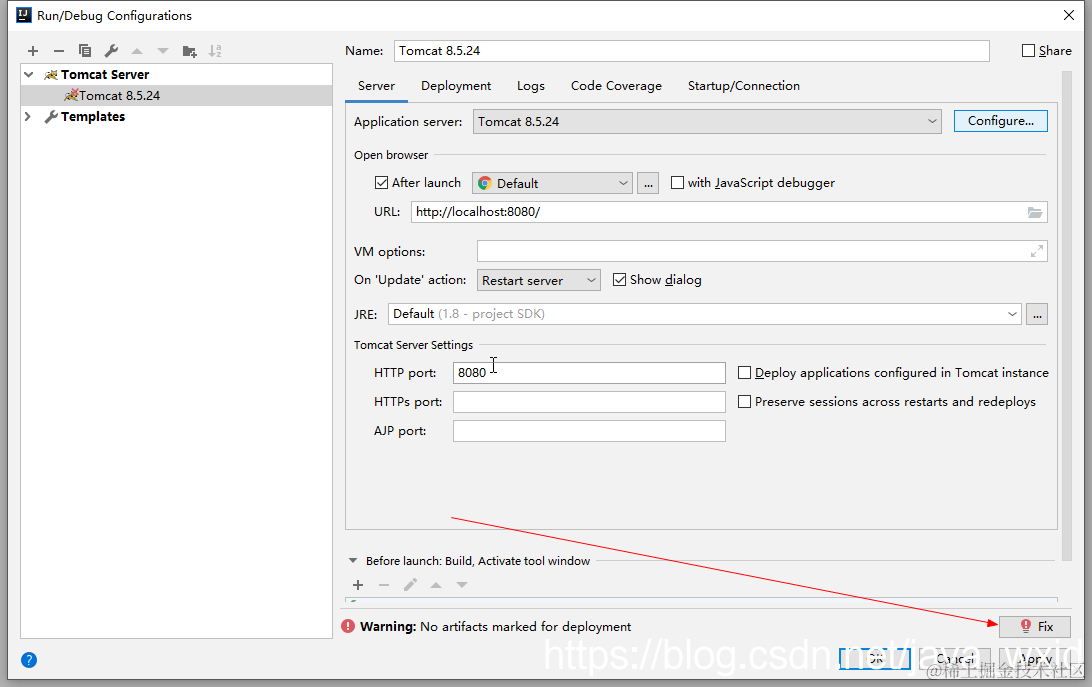The height and width of the screenshot is (687, 1092).
Task: Expand Templates tree node
Action: (x=29, y=116)
